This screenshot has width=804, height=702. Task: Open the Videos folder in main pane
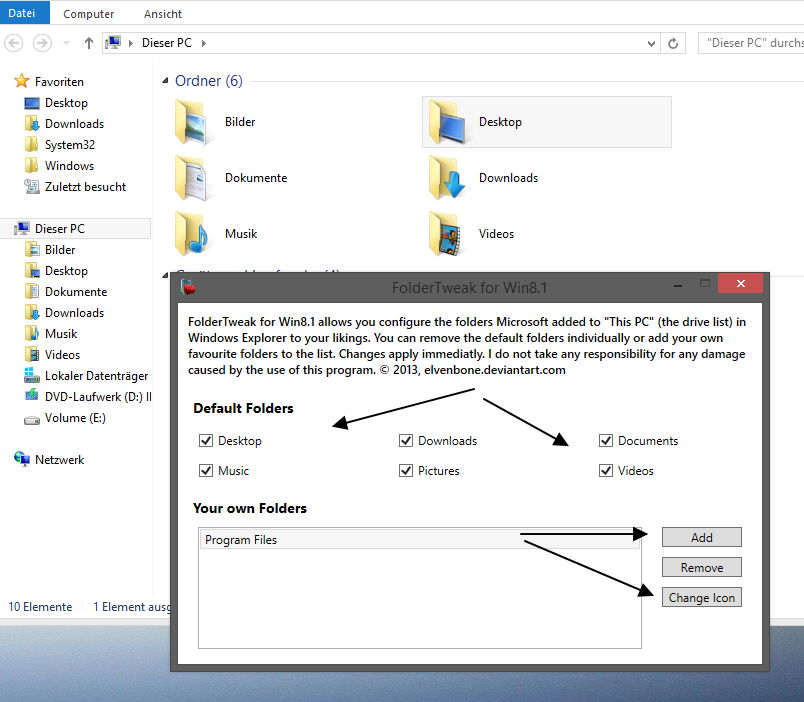[447, 234]
